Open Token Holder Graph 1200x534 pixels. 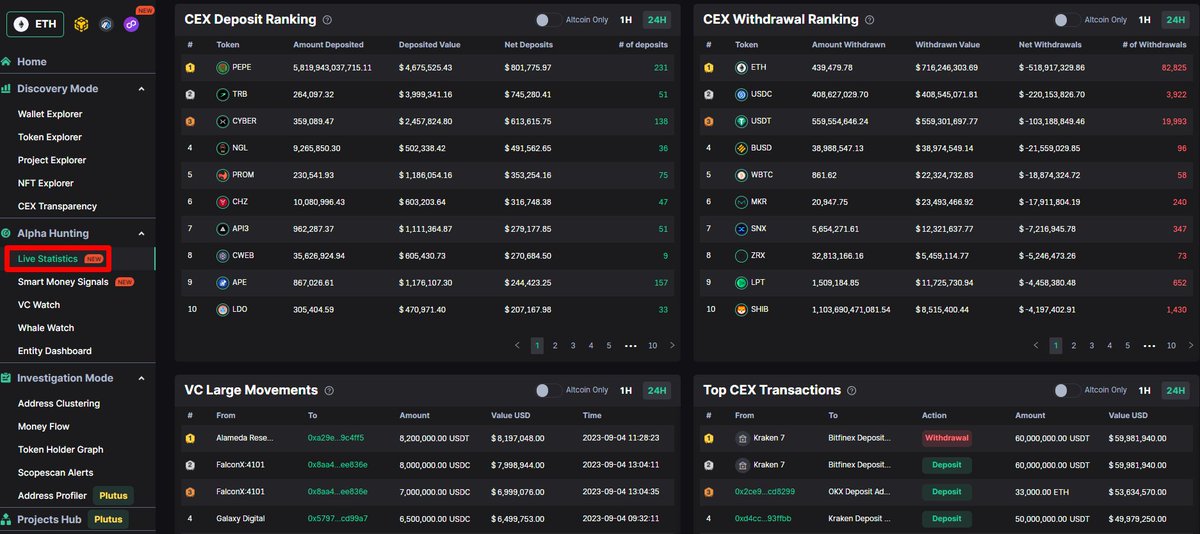pyautogui.click(x=61, y=450)
